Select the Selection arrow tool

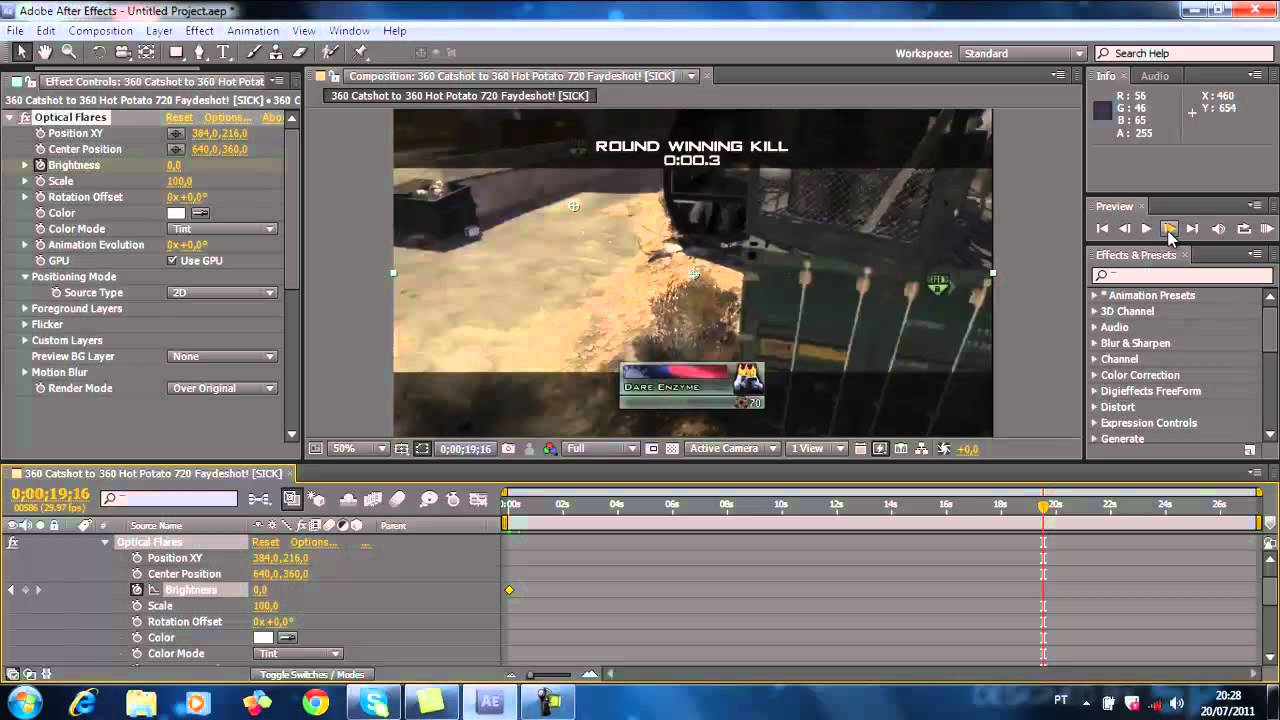click(x=21, y=52)
